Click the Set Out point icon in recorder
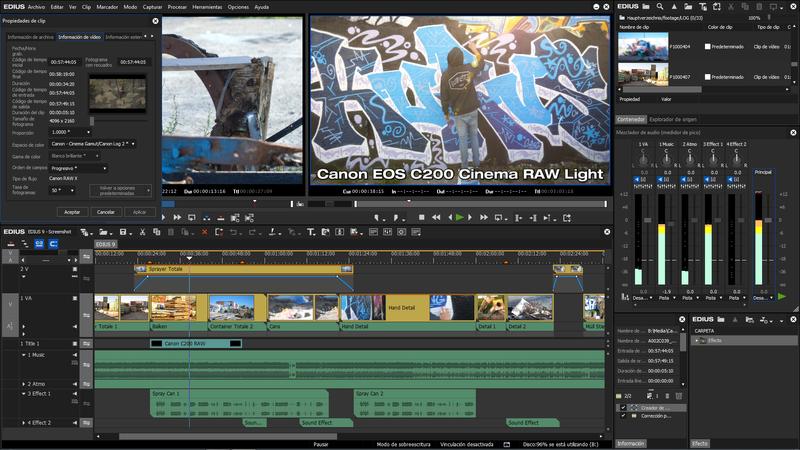 pos(396,218)
